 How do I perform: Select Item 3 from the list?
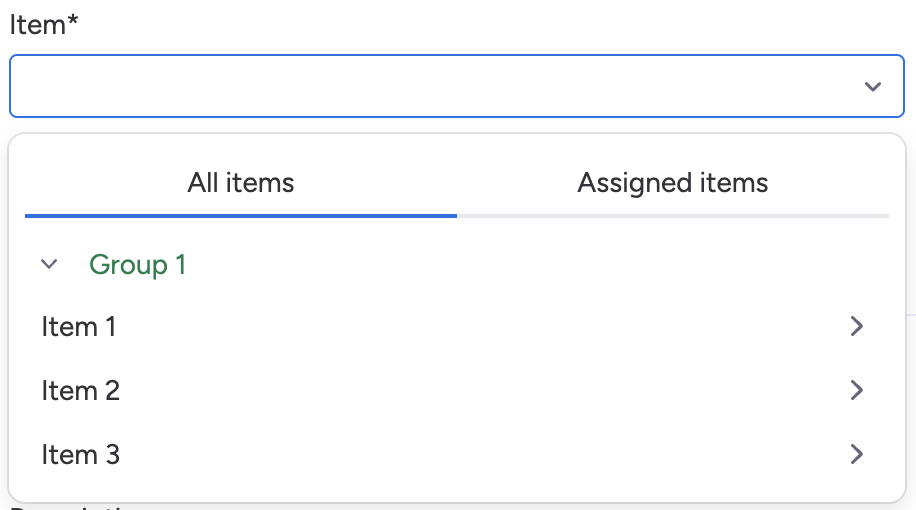tap(81, 455)
